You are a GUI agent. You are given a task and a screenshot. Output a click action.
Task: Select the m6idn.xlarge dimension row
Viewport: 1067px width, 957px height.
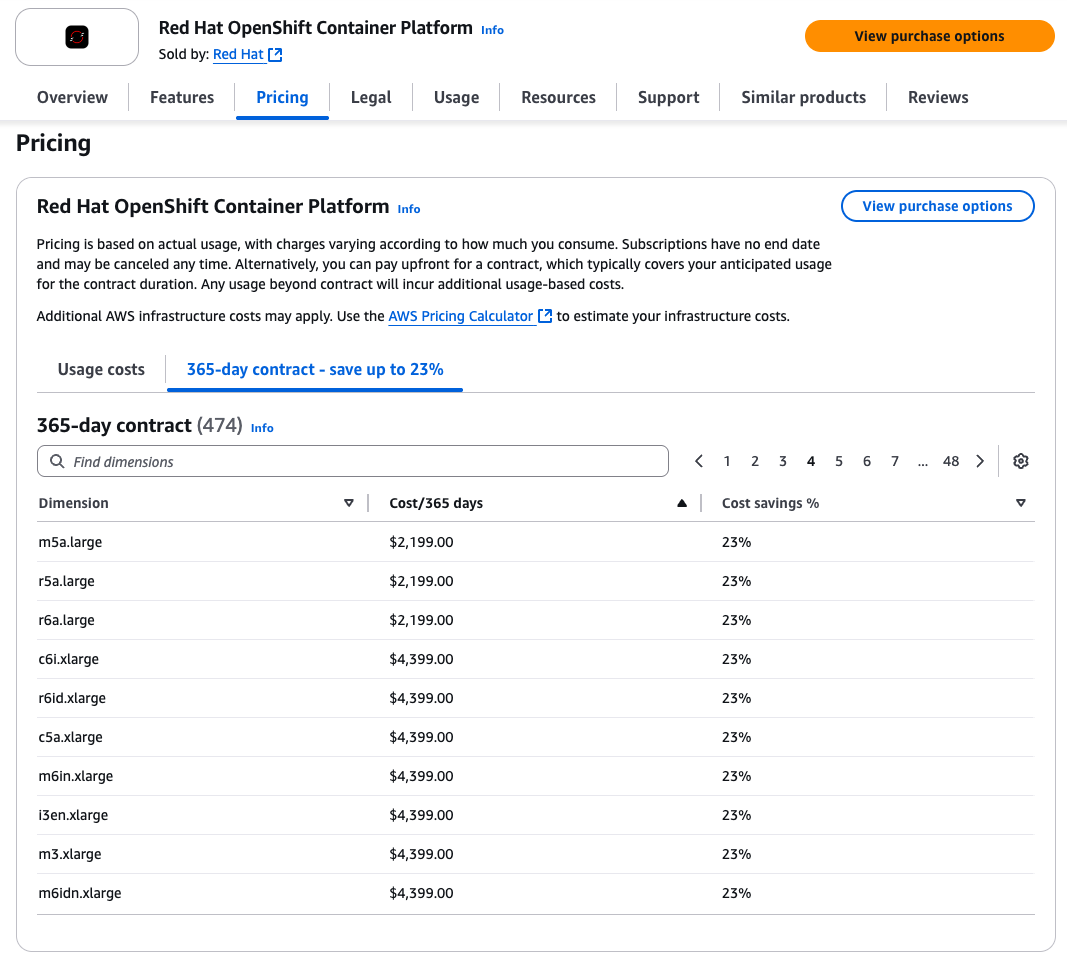536,893
